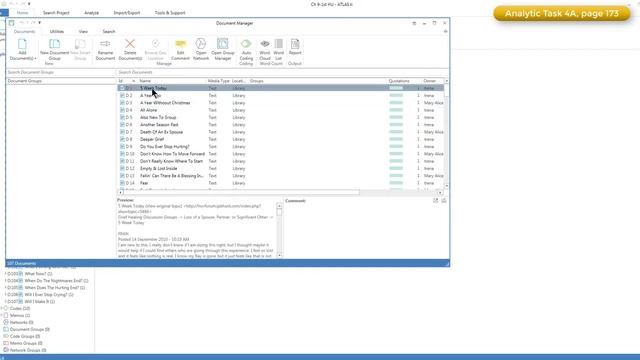Click the Add Document(s) icon

click(22, 44)
